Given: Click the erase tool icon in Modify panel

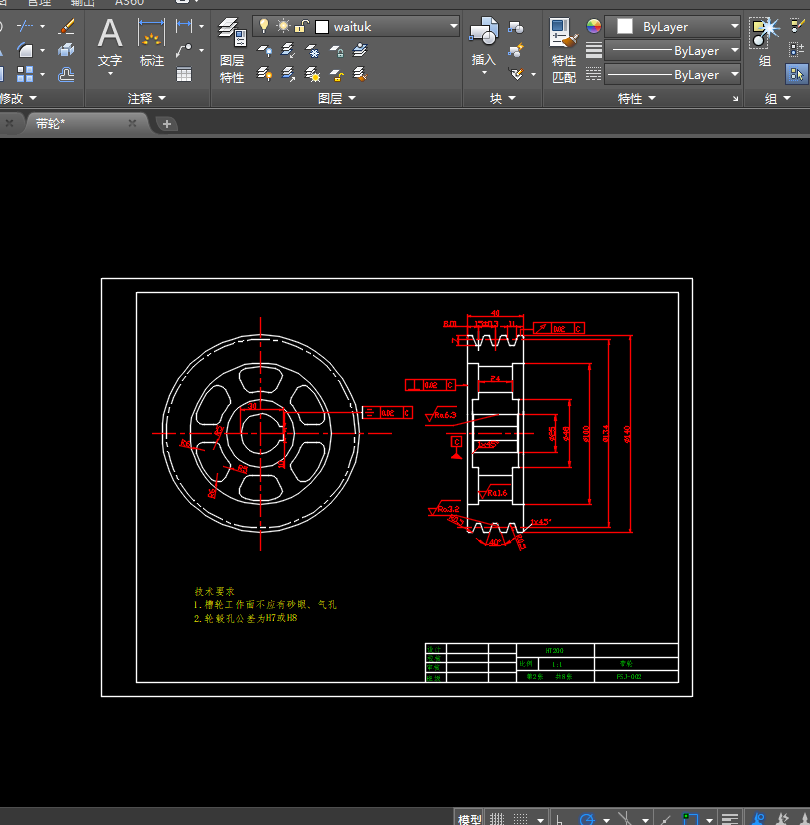Looking at the screenshot, I should (x=66, y=25).
